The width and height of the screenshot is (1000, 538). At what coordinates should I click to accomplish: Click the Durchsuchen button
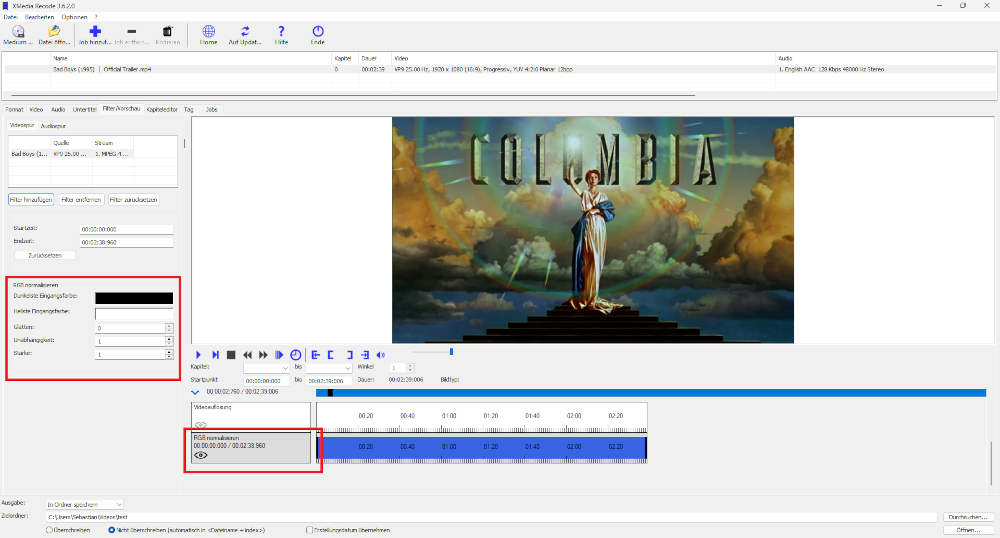968,517
